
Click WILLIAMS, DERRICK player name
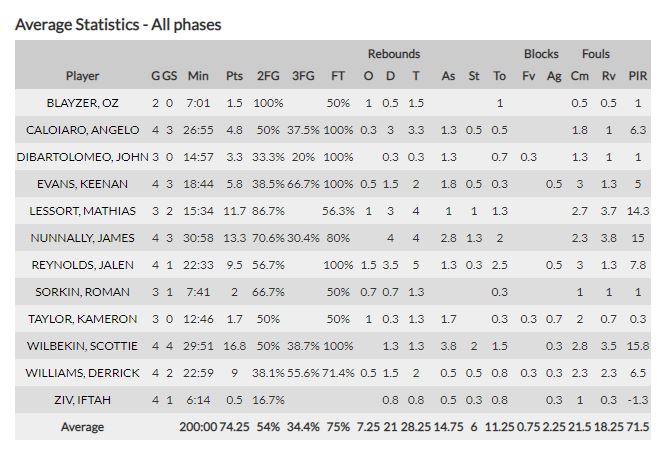(82, 373)
